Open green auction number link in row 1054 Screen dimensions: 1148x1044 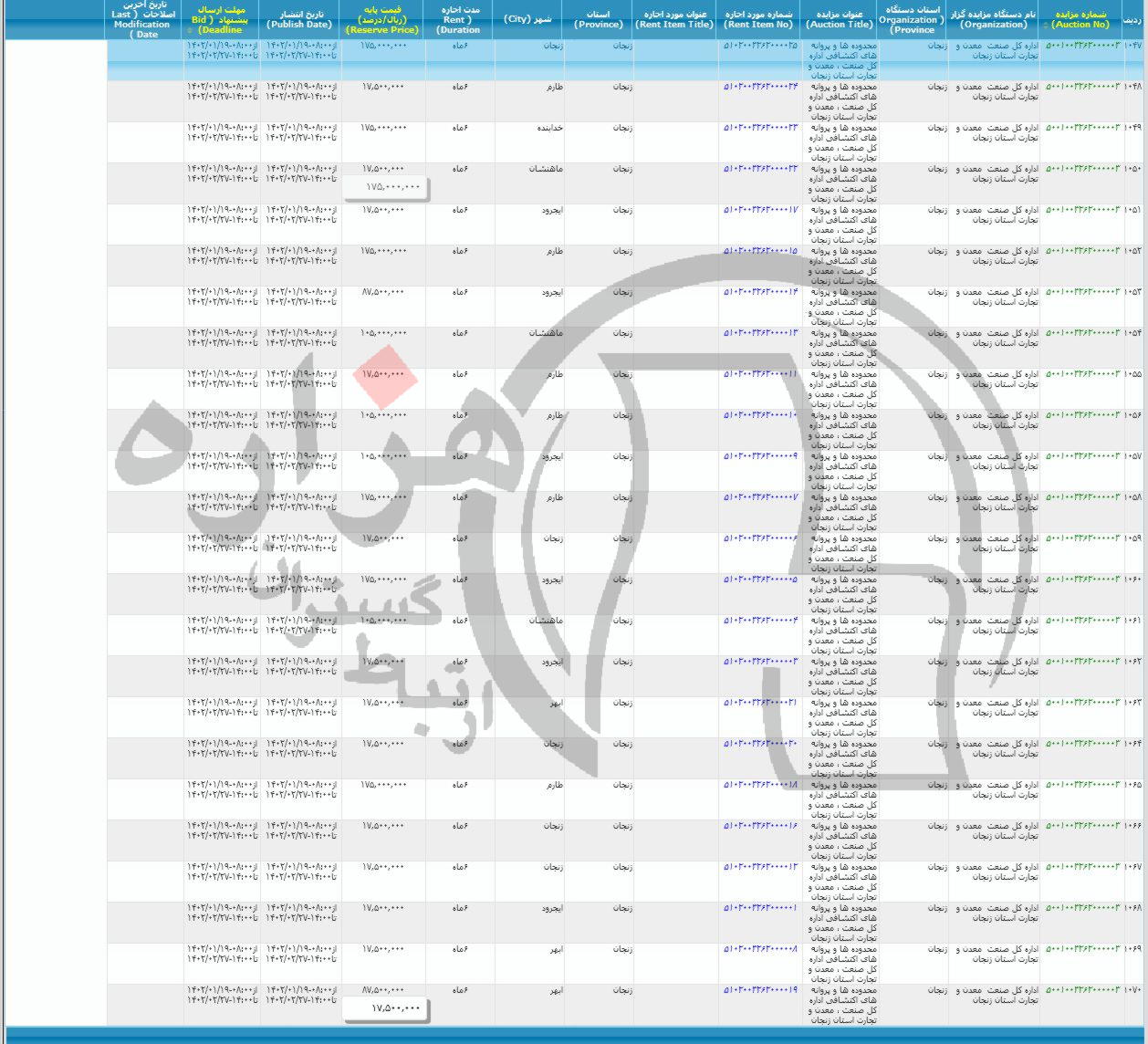1081,333
